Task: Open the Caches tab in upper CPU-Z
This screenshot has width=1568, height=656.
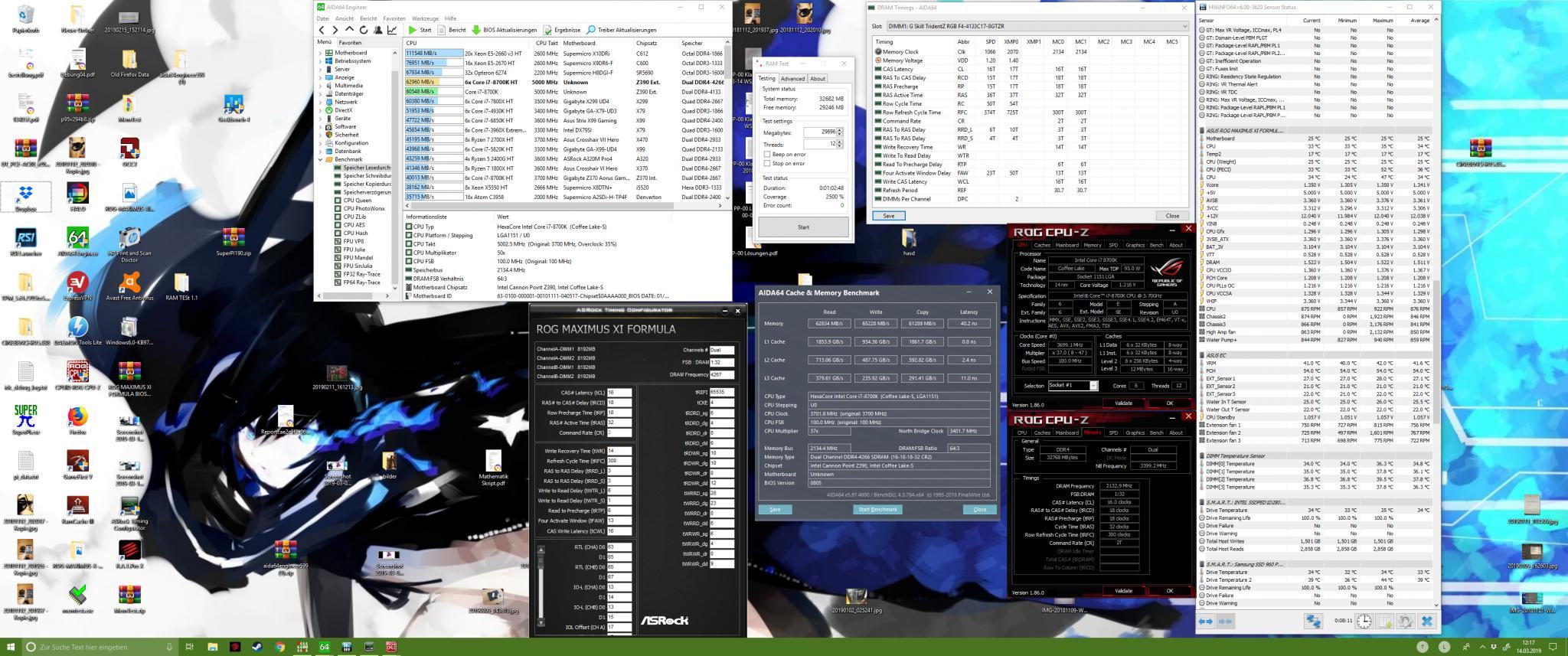Action: pyautogui.click(x=1041, y=246)
